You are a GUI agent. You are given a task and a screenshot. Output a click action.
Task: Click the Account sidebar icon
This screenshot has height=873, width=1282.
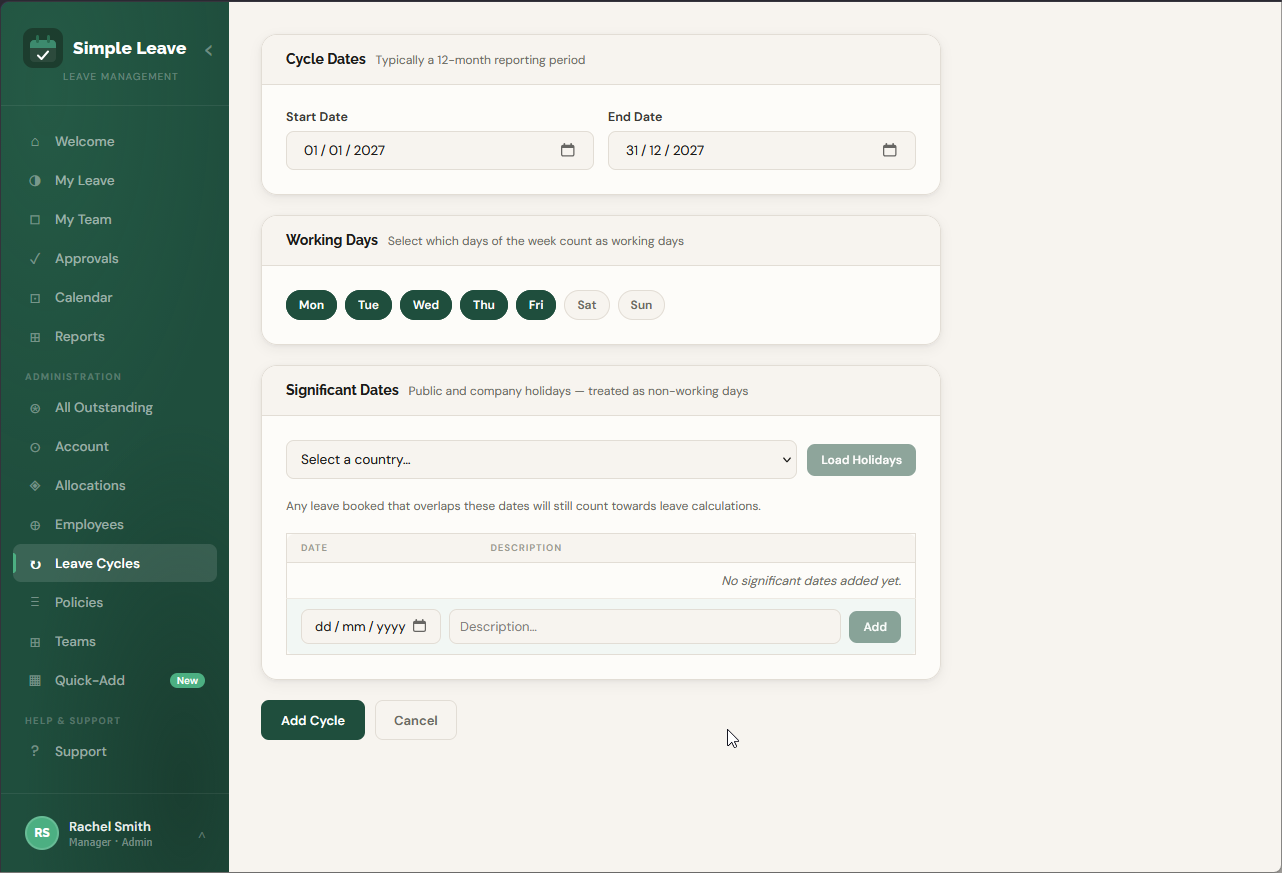[x=35, y=447]
